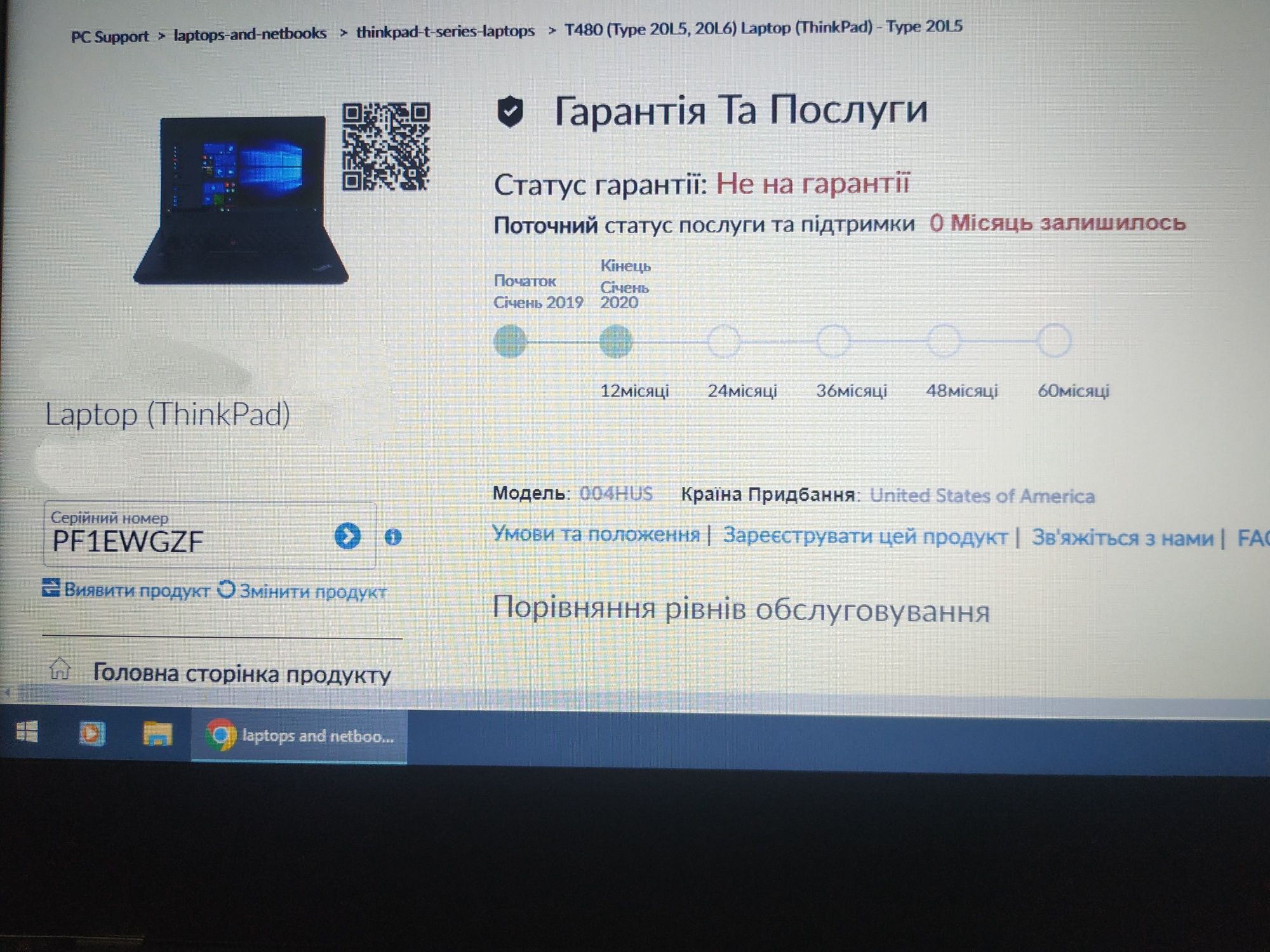
Task: Go to thinkpad-t-series-laptops breadcrumb
Action: (x=445, y=31)
